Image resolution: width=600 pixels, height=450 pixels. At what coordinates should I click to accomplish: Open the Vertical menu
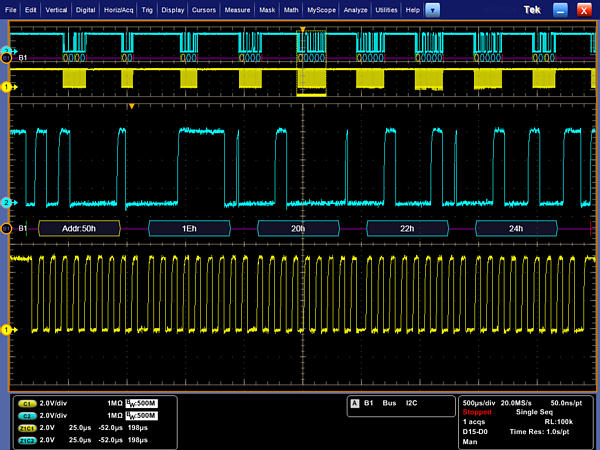click(x=55, y=9)
